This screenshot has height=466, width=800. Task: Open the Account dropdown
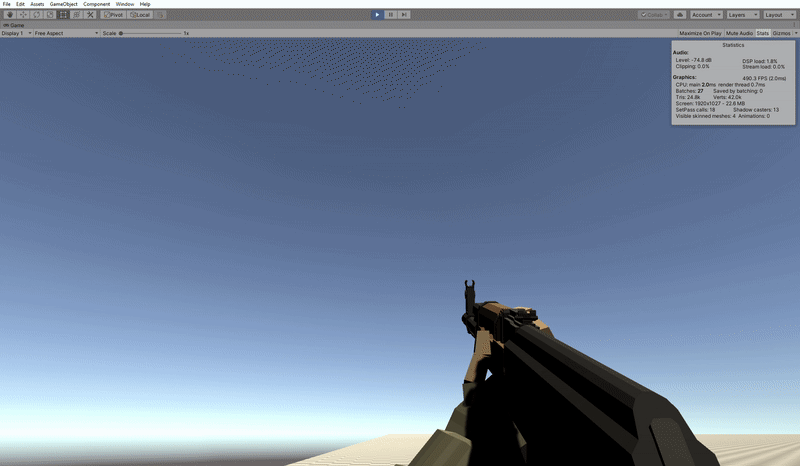click(706, 15)
